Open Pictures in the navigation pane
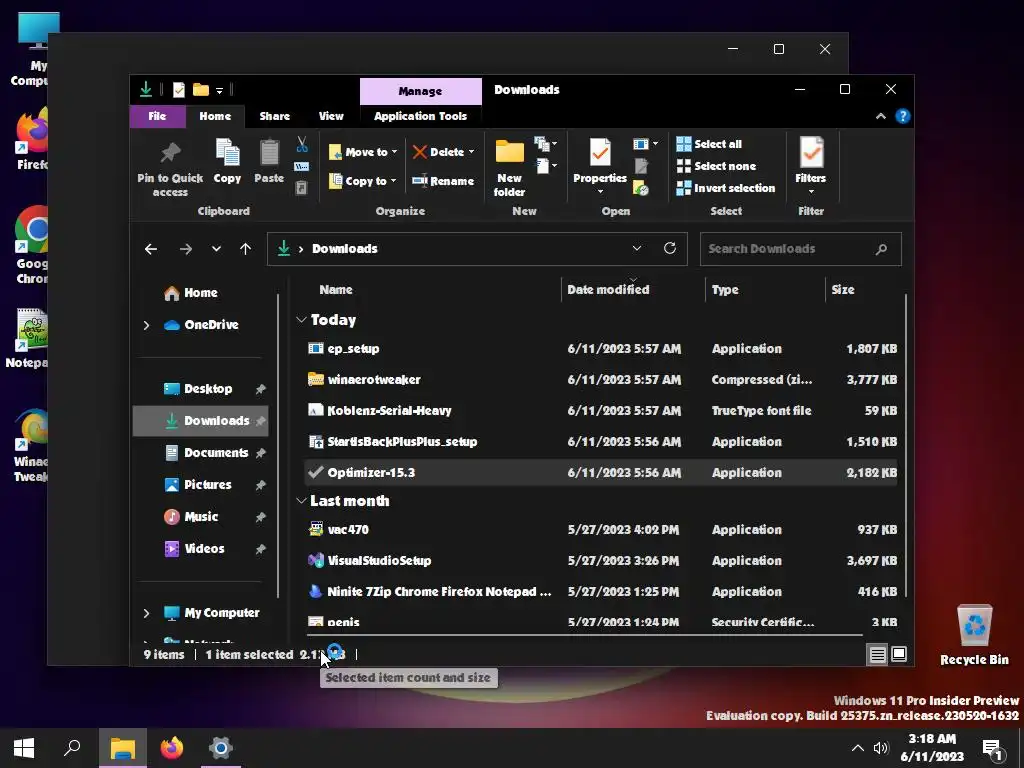Viewport: 1024px width, 768px height. coord(199,485)
